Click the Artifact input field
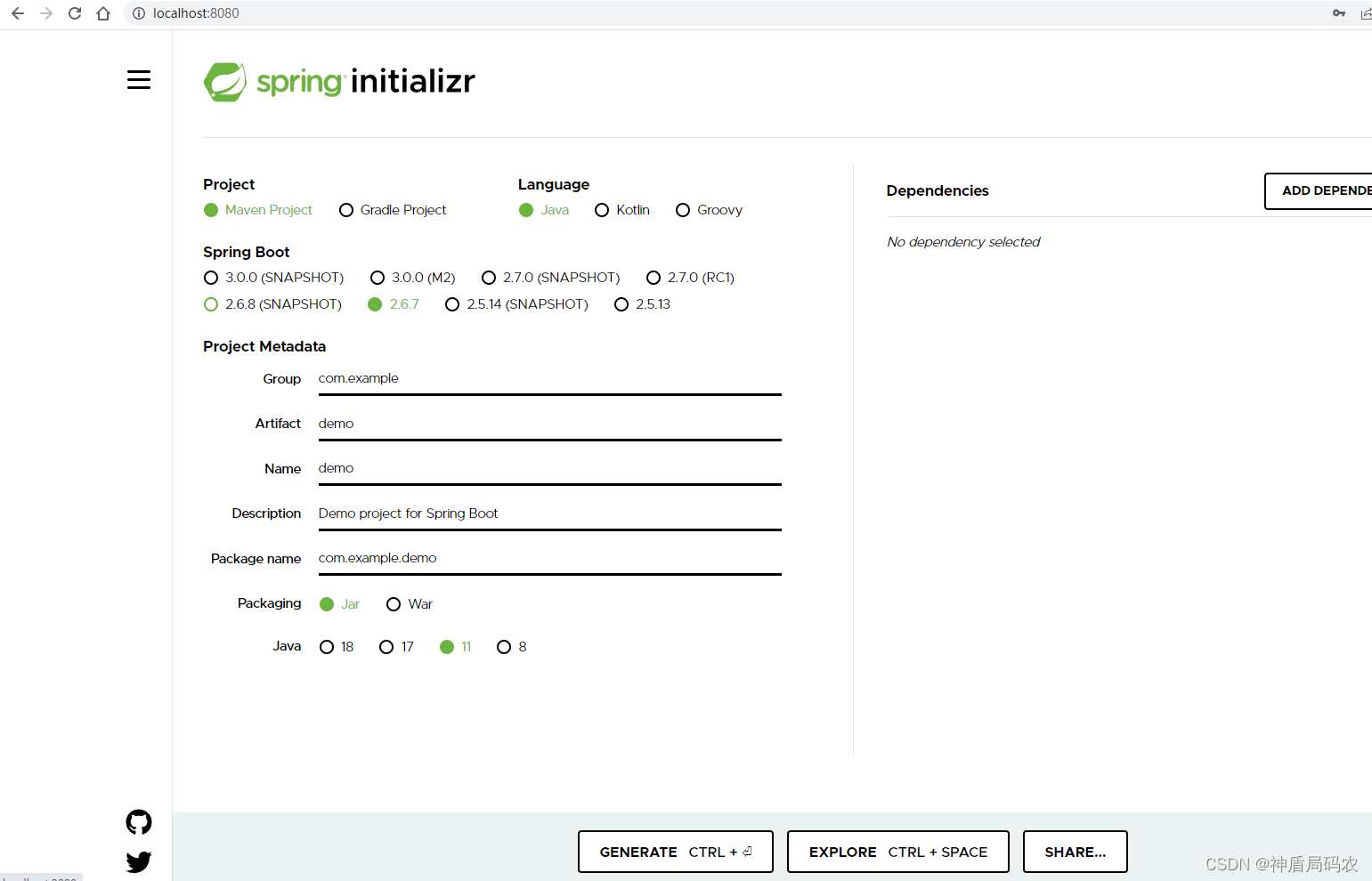Viewport: 1372px width, 881px height. pos(550,424)
